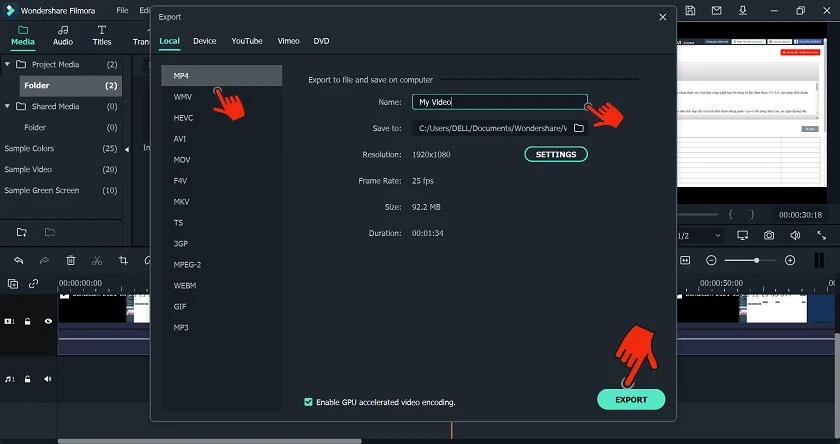Delete the selected clip

coord(70,260)
